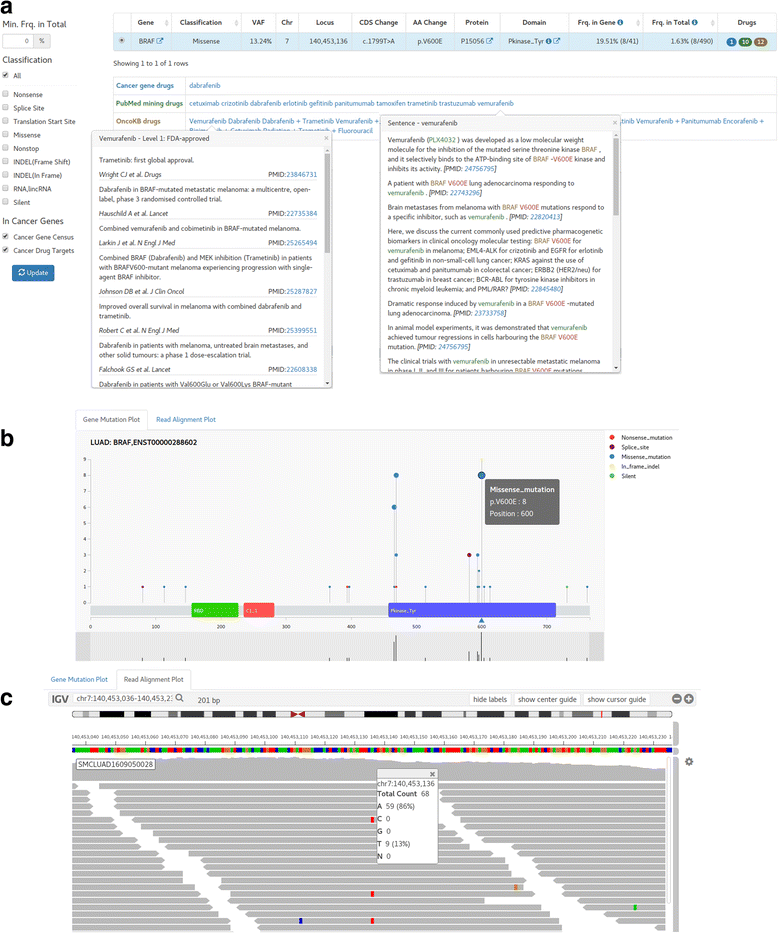
Task: Open PMID 22743296 link in sentence popup
Action: click(x=465, y=193)
